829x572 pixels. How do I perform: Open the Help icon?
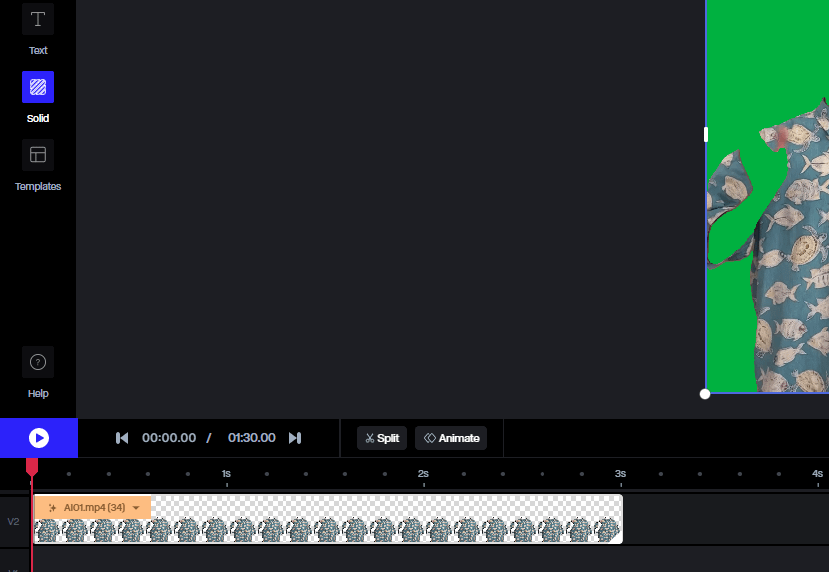[38, 362]
